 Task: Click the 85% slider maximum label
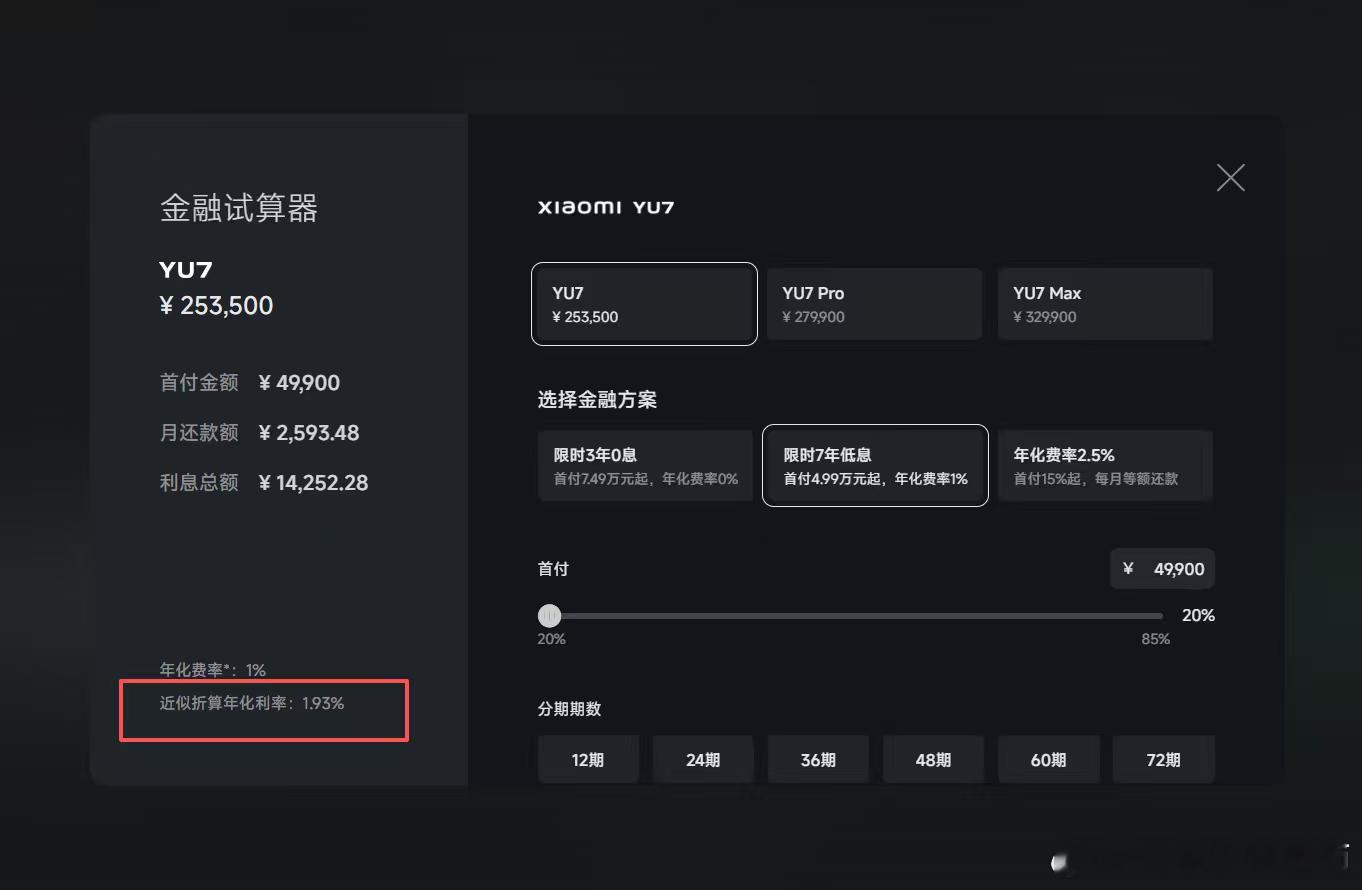coord(1156,639)
